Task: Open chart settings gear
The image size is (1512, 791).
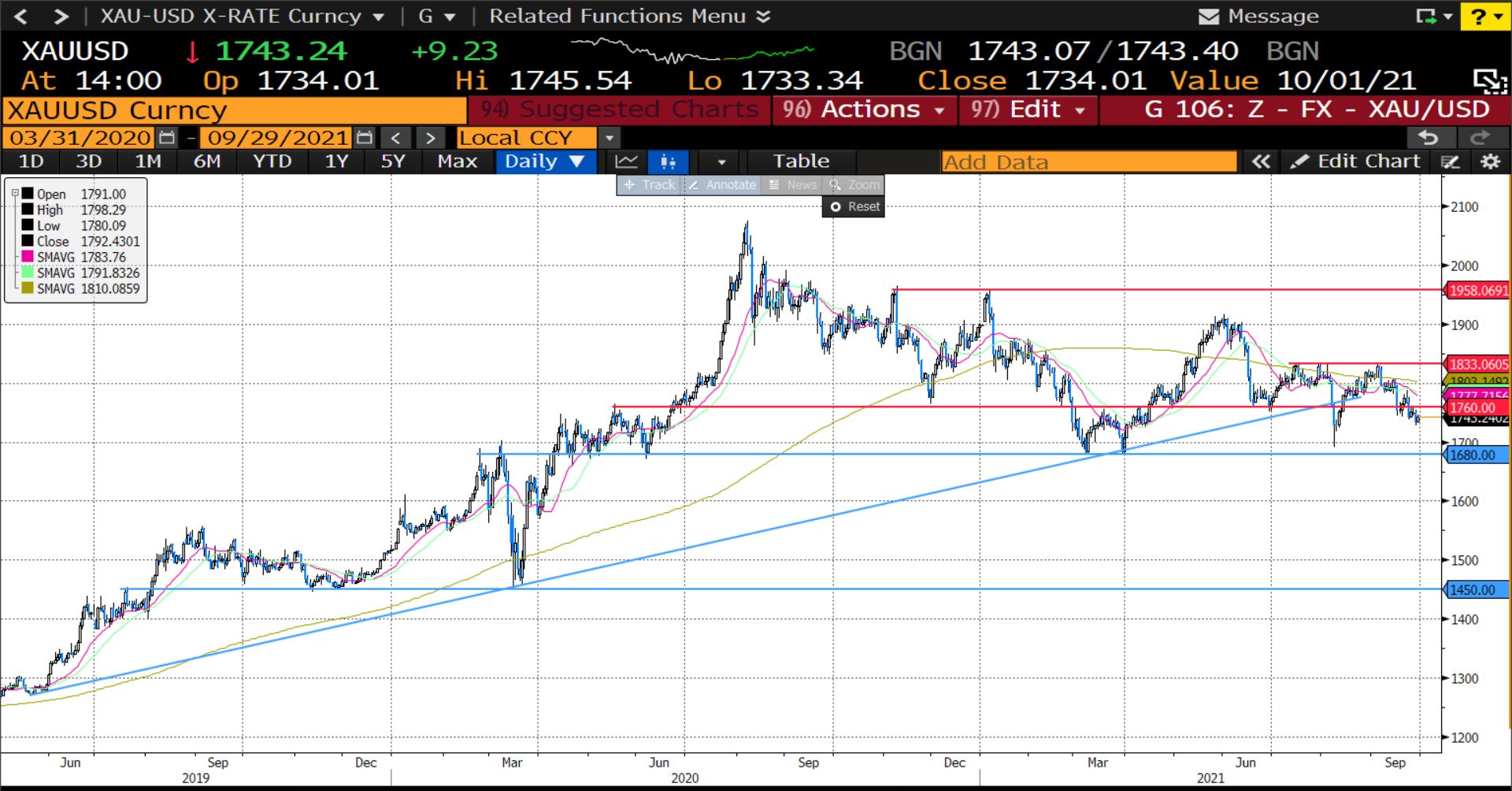Action: 1489,162
